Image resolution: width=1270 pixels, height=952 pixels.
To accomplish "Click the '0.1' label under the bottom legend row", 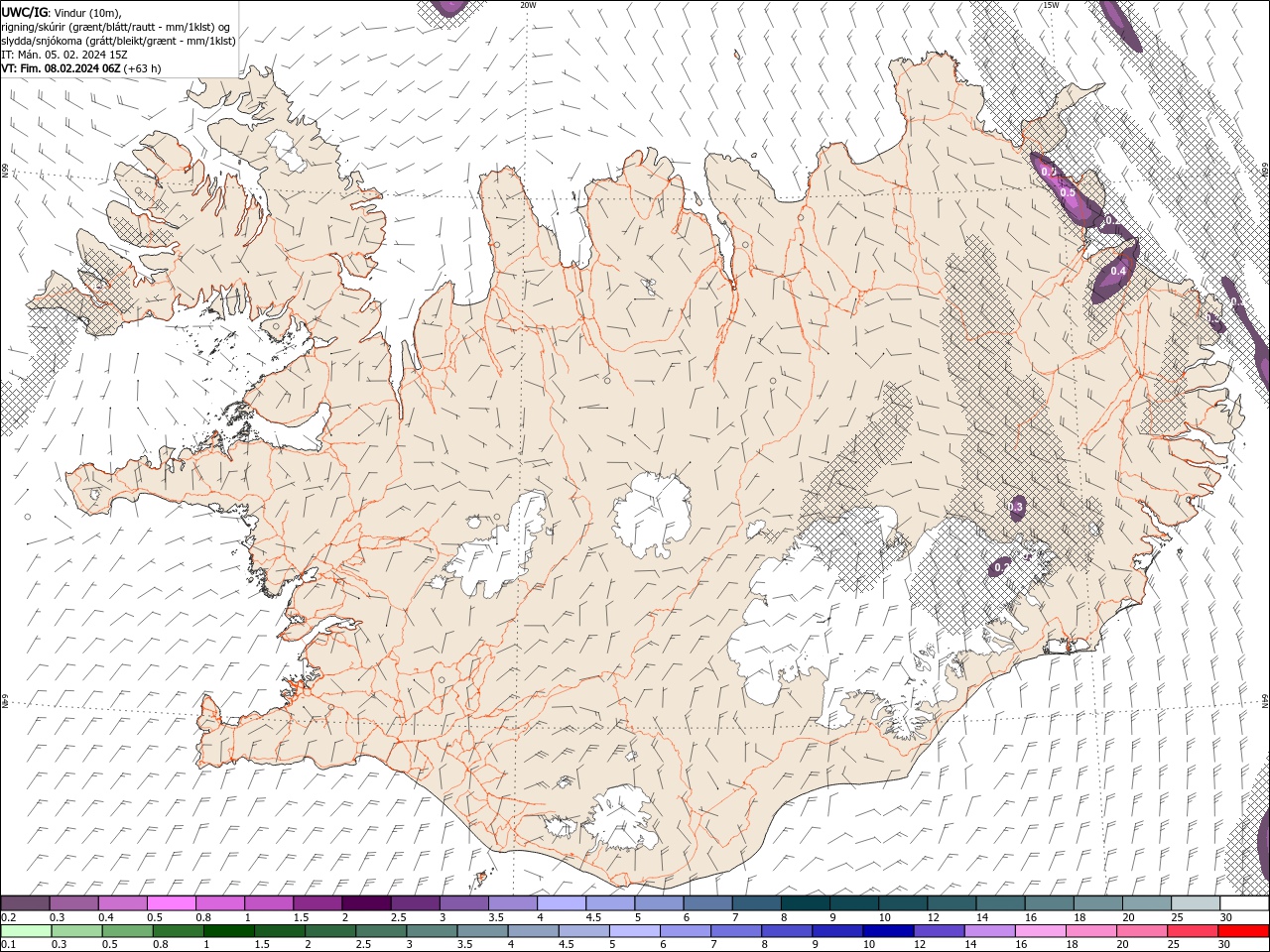I will (9, 945).
